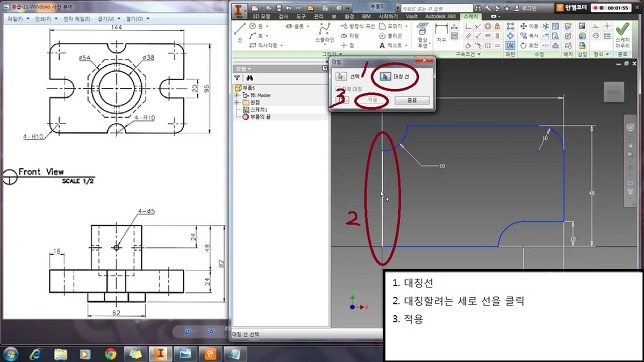
Task: Select the Rectangle (직사각형) tool
Action: point(264,45)
